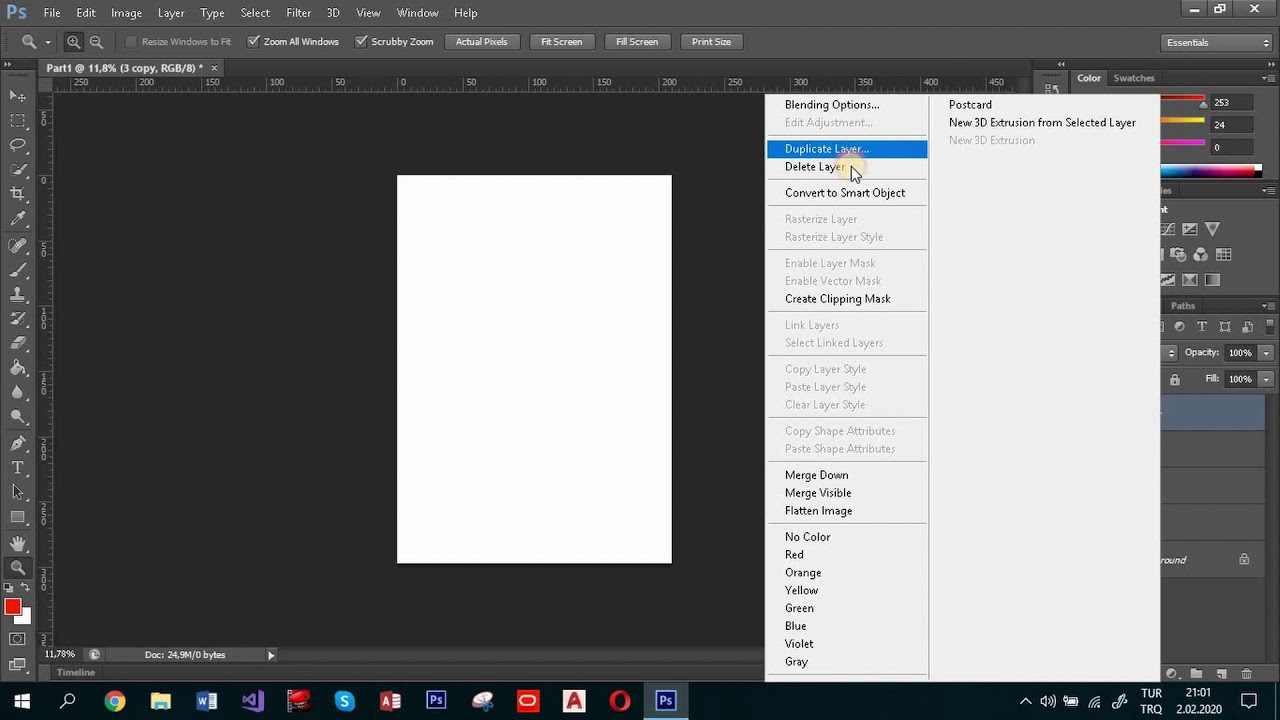
Task: Open the Zoom tool preset picker arrow
Action: click(48, 42)
